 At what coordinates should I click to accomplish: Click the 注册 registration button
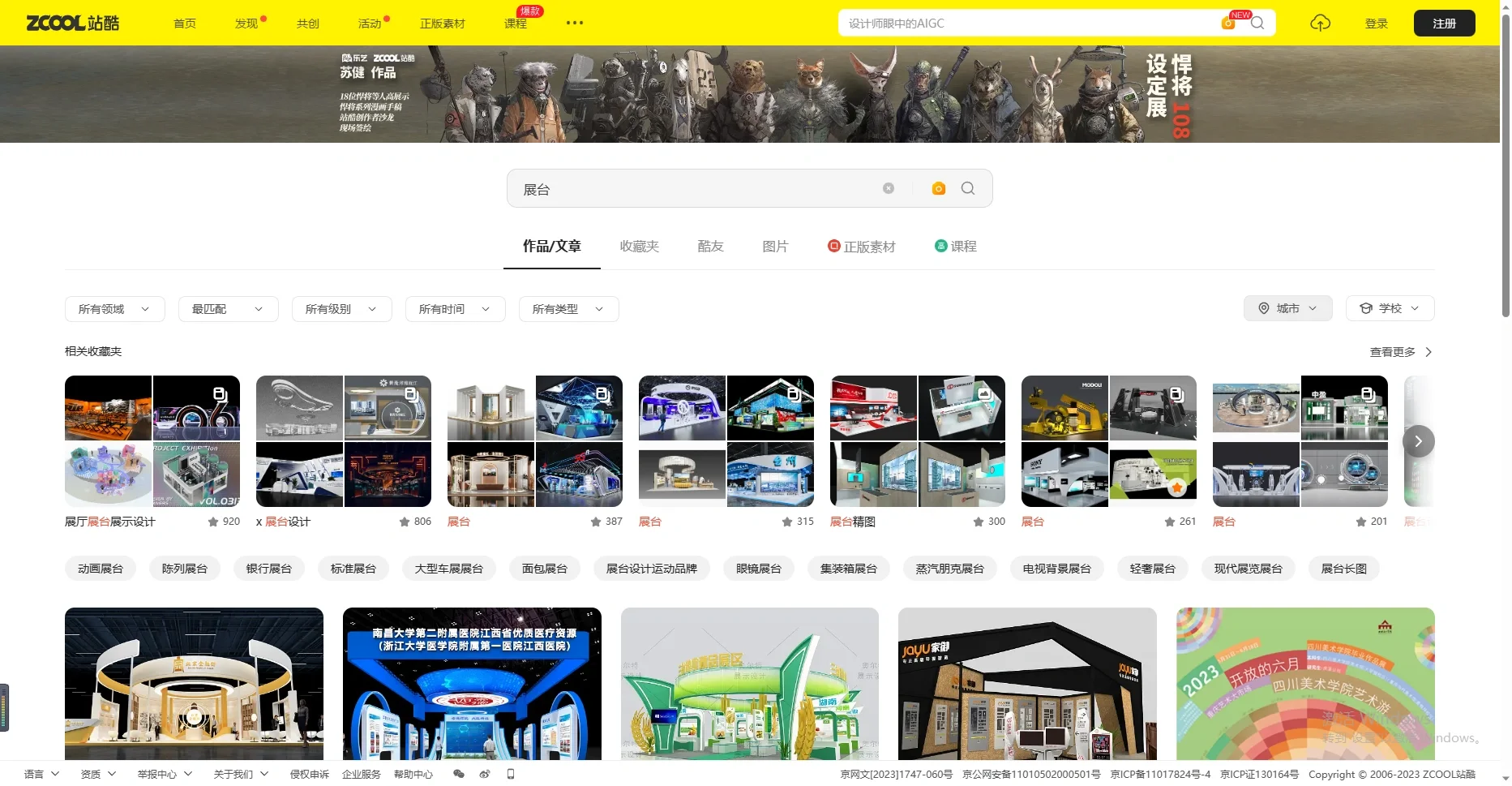(1444, 23)
